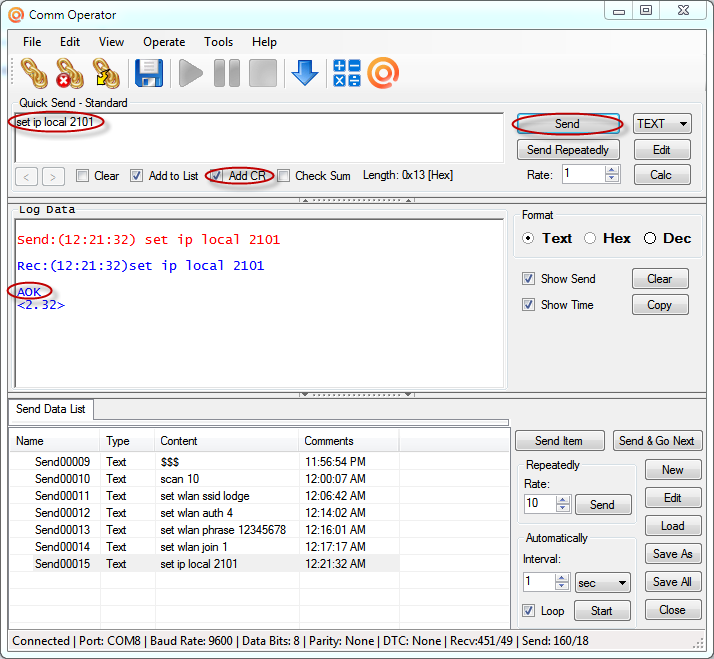Open the sec interval unit dropdown

pos(603,582)
